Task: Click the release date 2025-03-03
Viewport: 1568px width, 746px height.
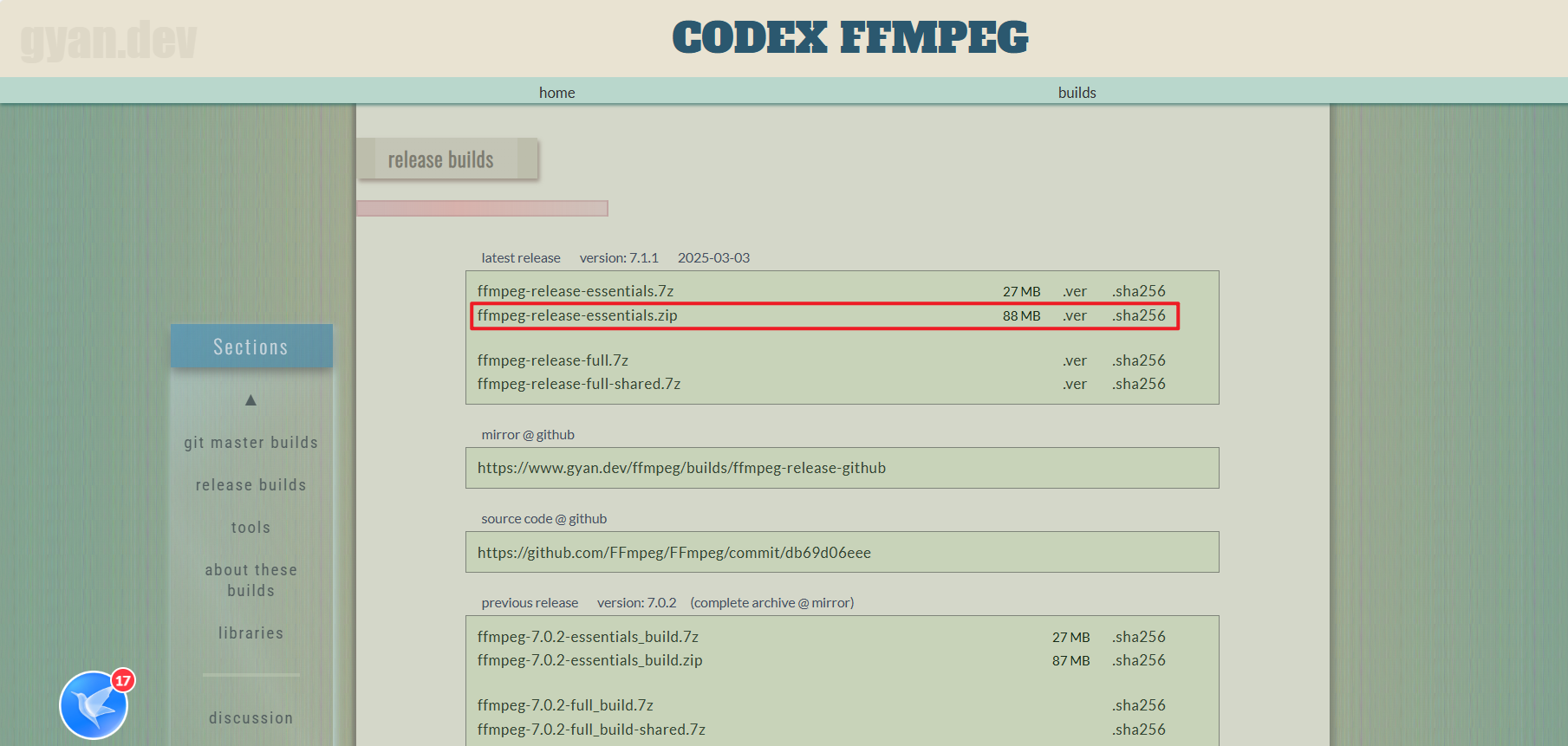Action: (x=713, y=258)
